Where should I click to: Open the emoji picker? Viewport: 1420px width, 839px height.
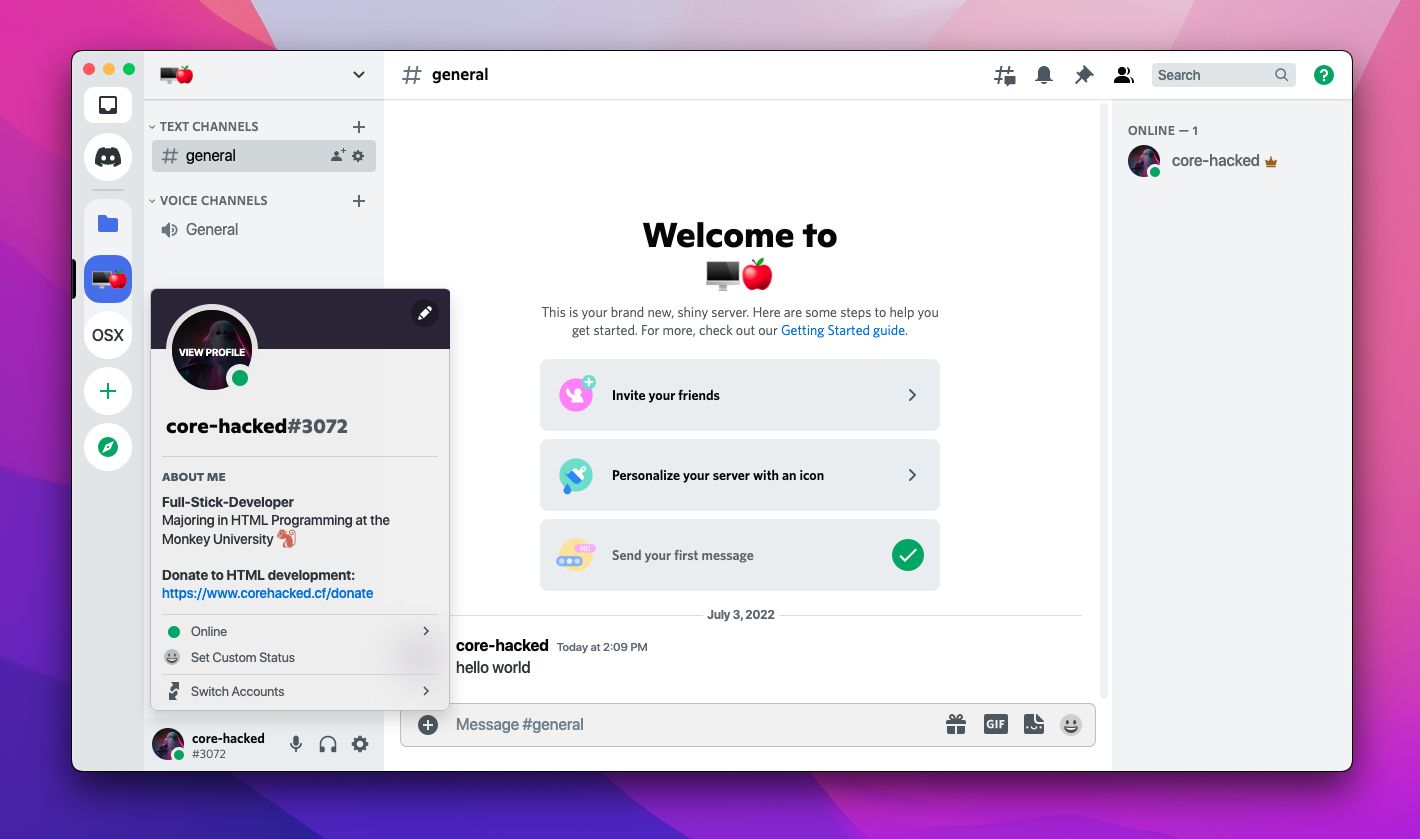(1071, 725)
